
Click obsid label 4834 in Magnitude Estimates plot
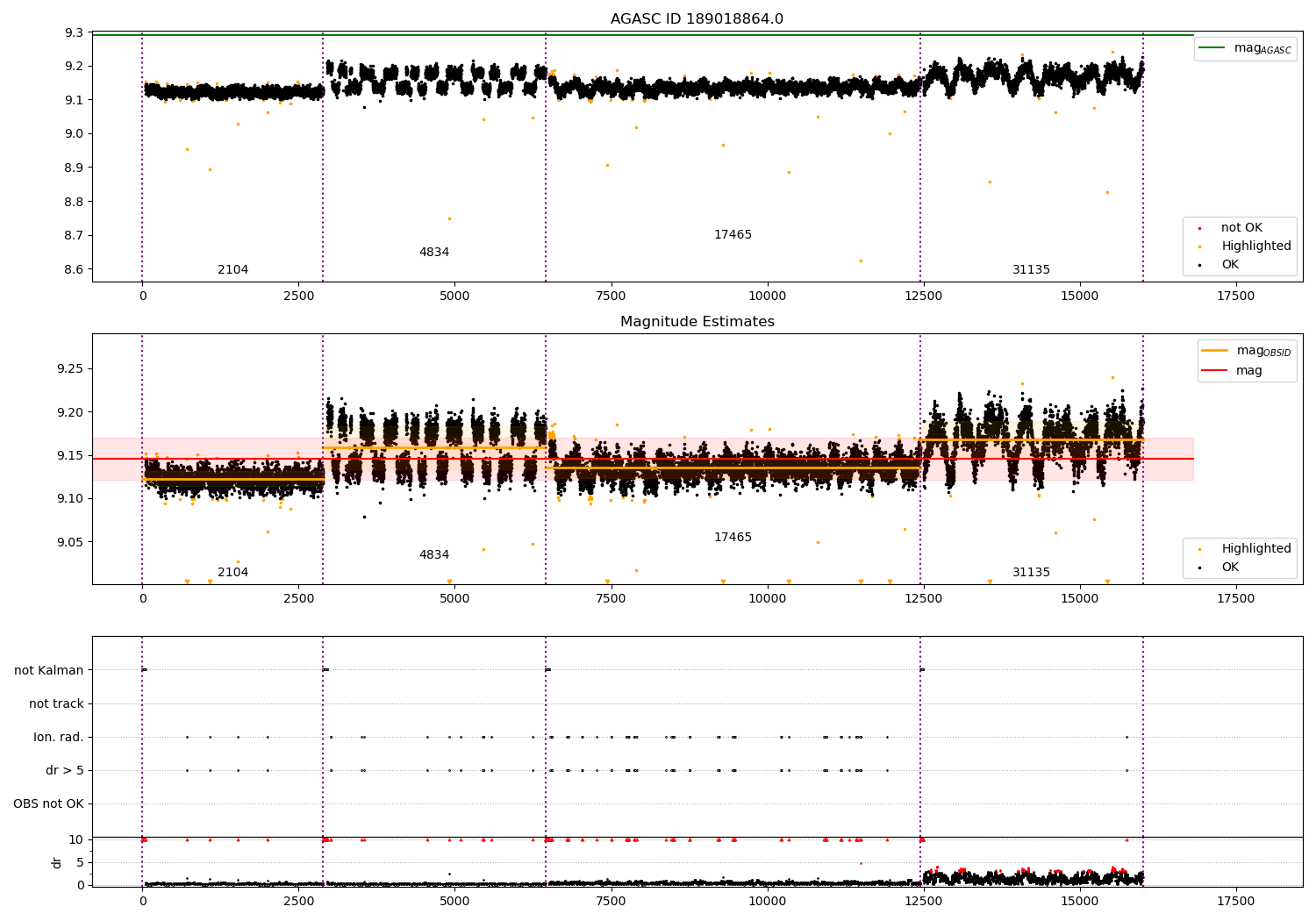(434, 555)
